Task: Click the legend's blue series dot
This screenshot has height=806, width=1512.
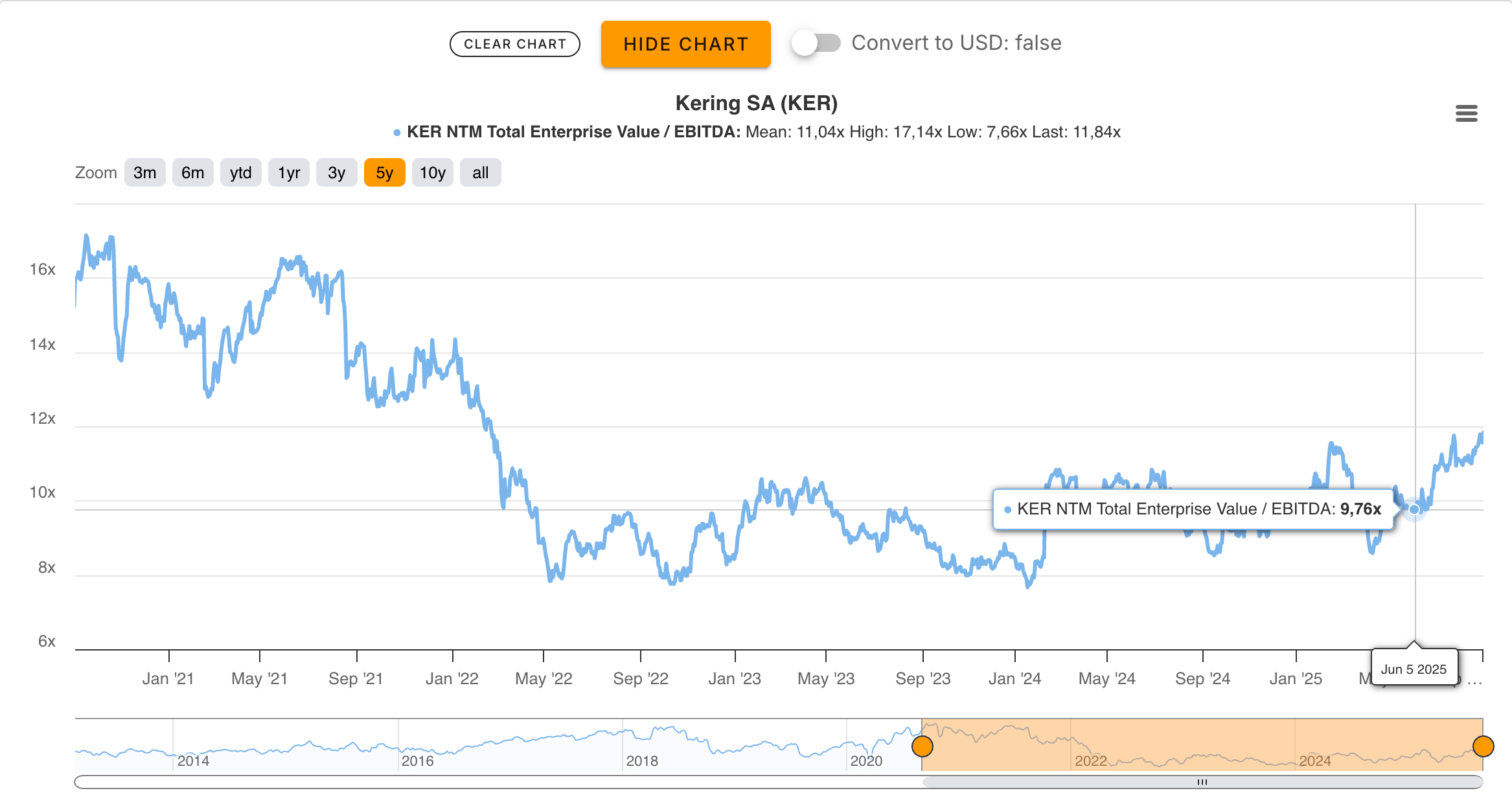Action: point(397,133)
